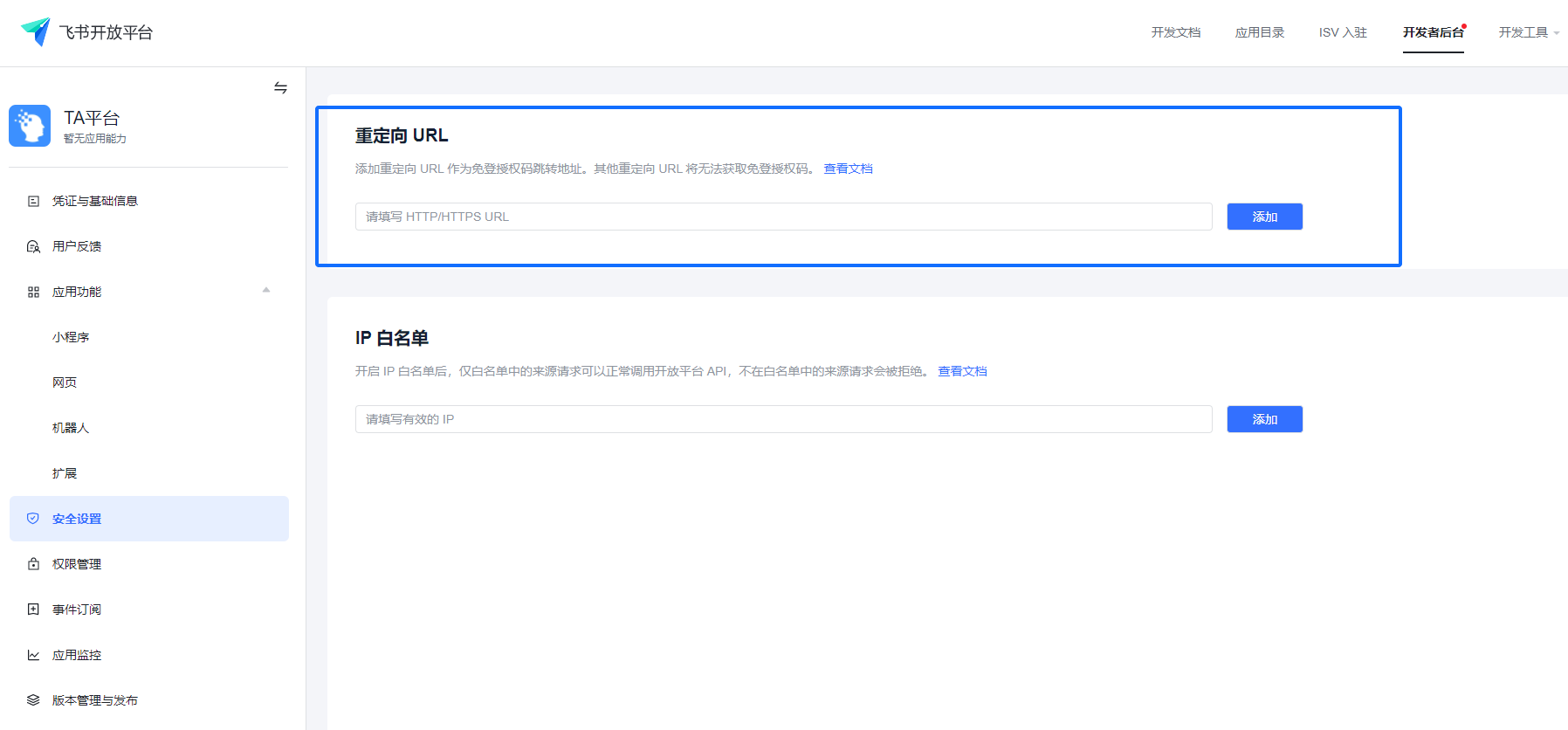Image resolution: width=1568 pixels, height=730 pixels.
Task: Open 开发文档 in top navigation
Action: [x=1175, y=32]
